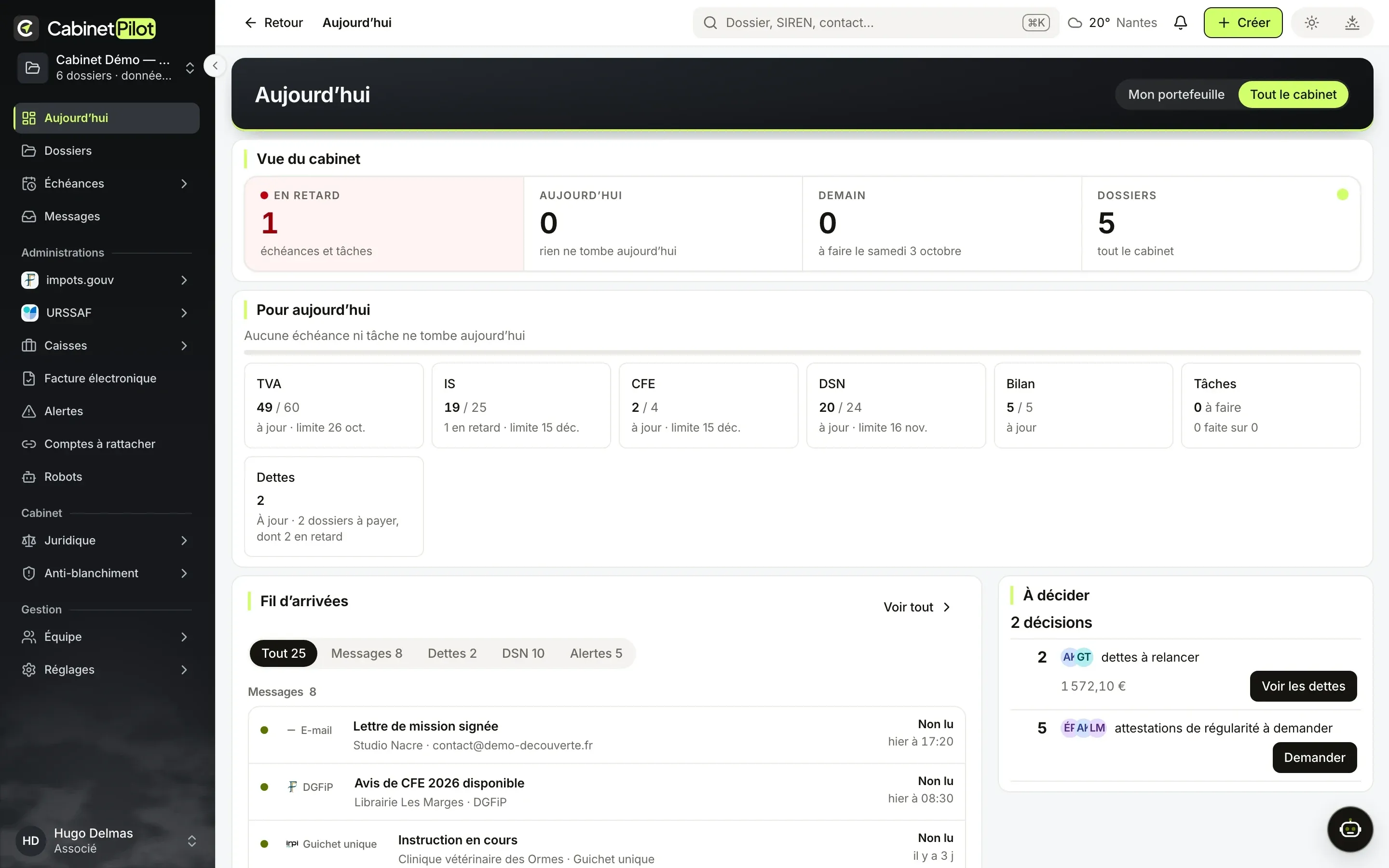The image size is (1389, 868).
Task: Select the DSN 10 tab
Action: coord(523,653)
